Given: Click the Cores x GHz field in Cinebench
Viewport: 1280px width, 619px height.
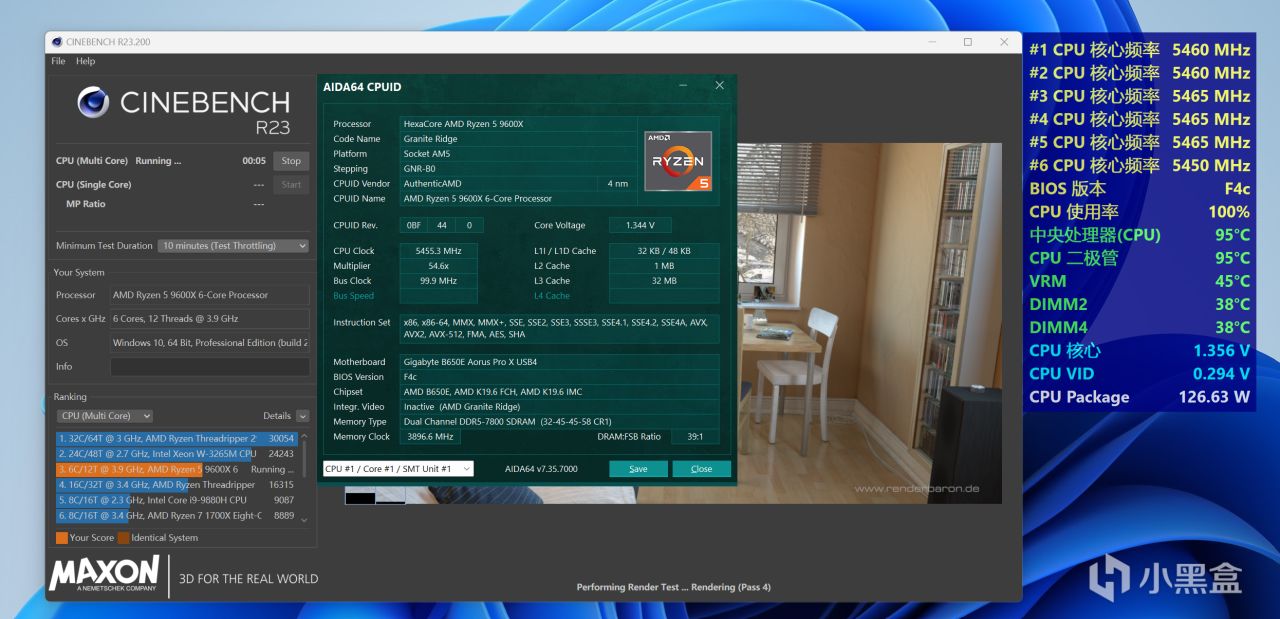Looking at the screenshot, I should [209, 319].
